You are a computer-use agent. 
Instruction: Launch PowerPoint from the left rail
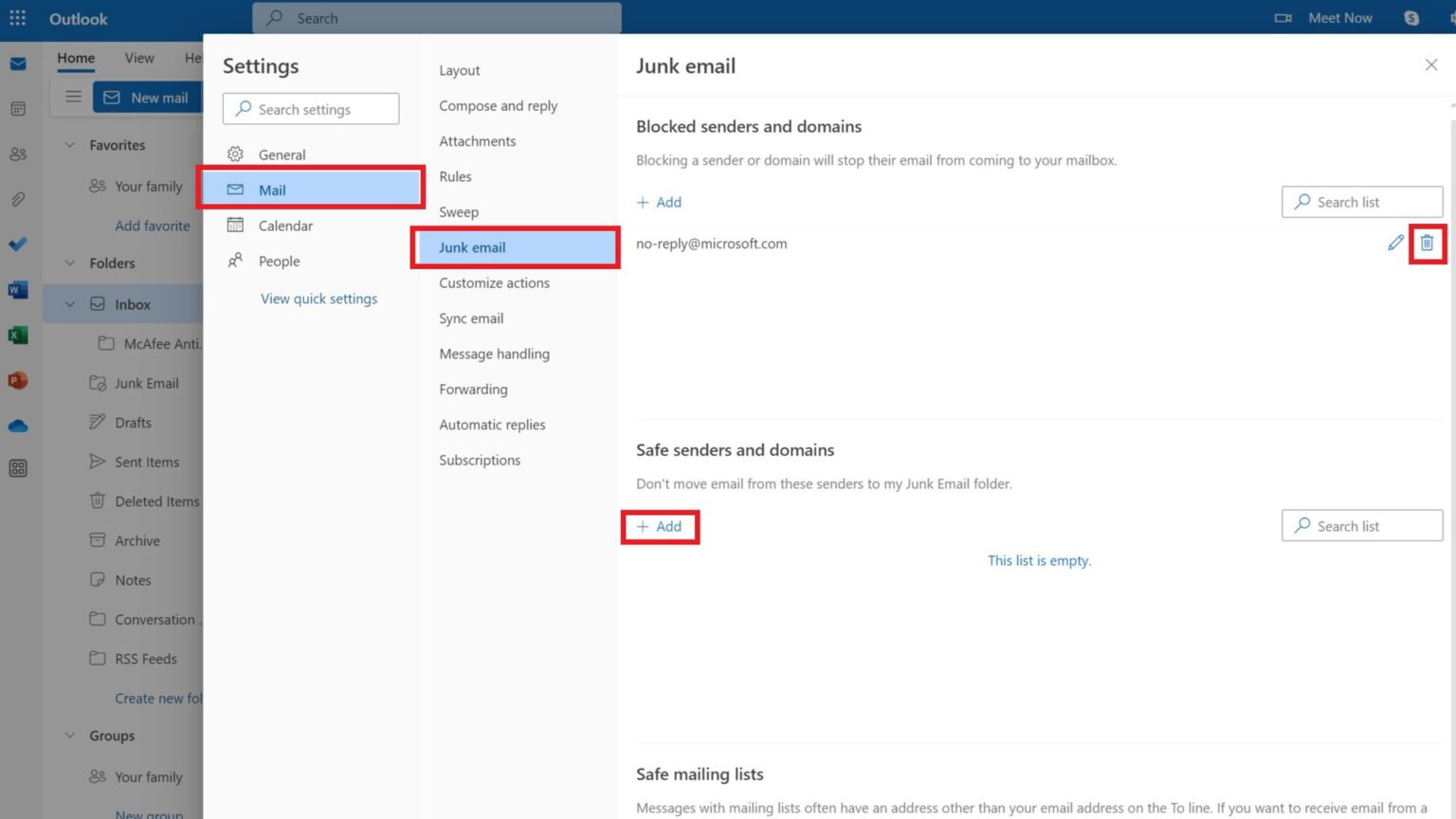pyautogui.click(x=18, y=380)
